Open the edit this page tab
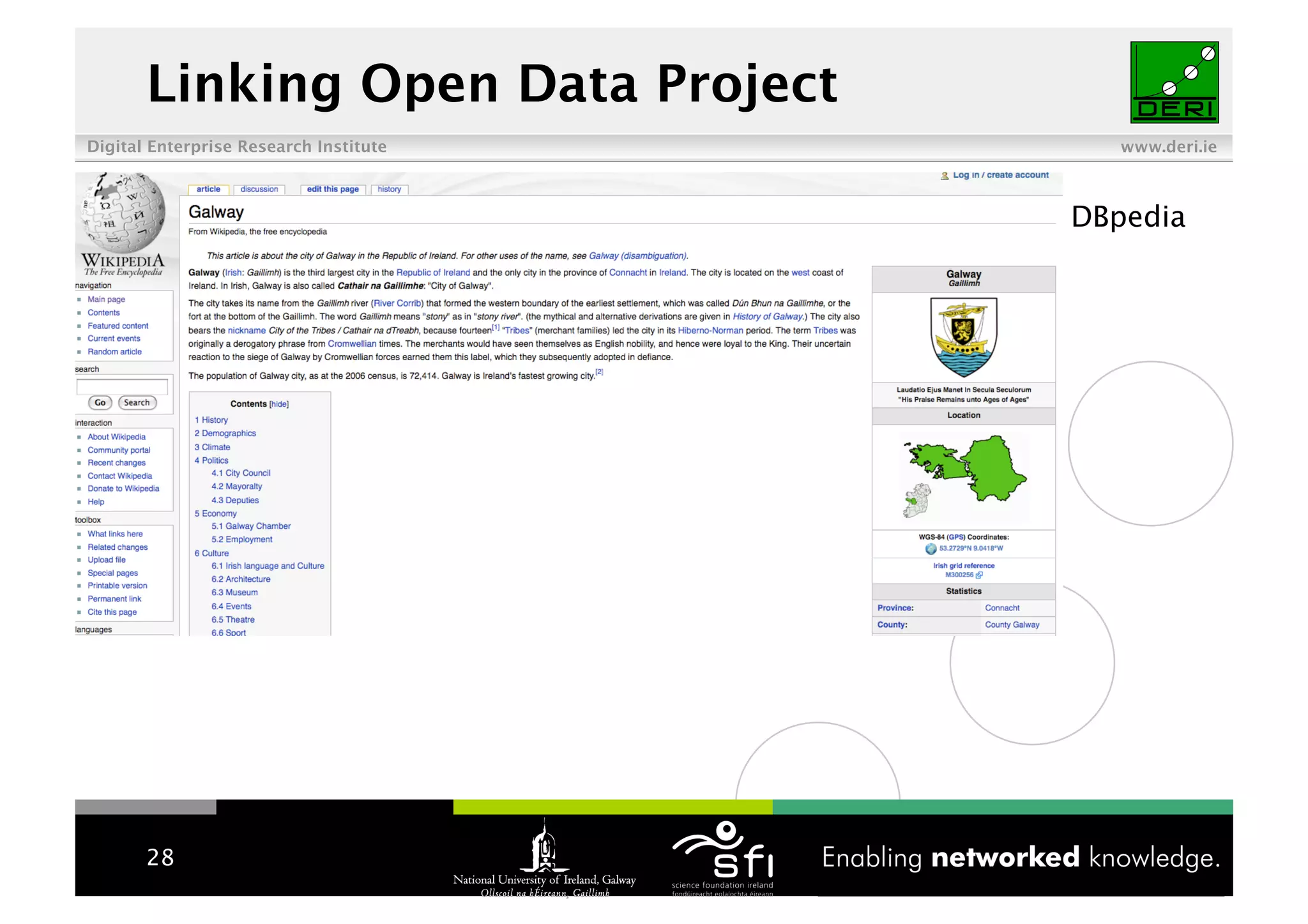 [333, 189]
